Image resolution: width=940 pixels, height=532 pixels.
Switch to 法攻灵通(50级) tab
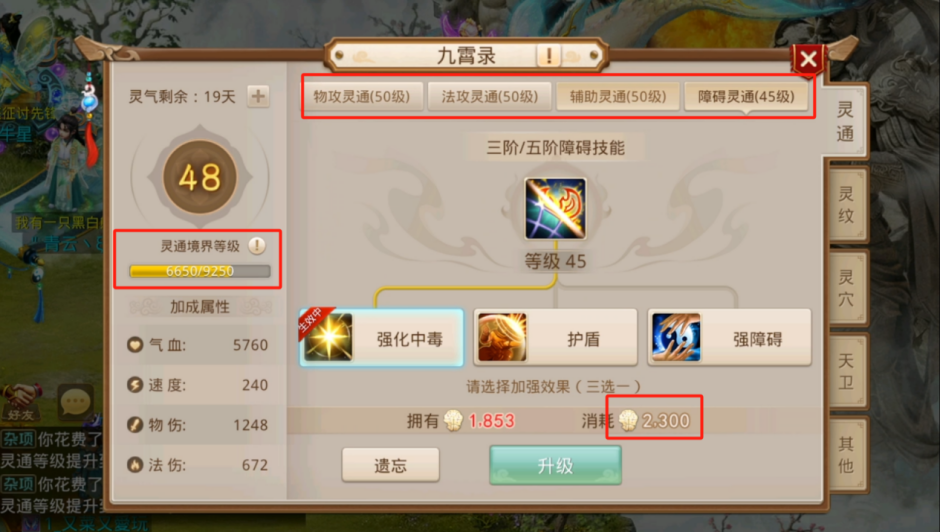490,97
